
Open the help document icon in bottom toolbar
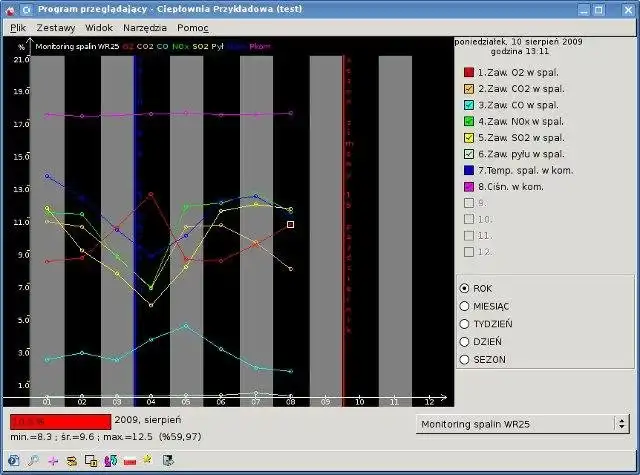(x=14, y=460)
